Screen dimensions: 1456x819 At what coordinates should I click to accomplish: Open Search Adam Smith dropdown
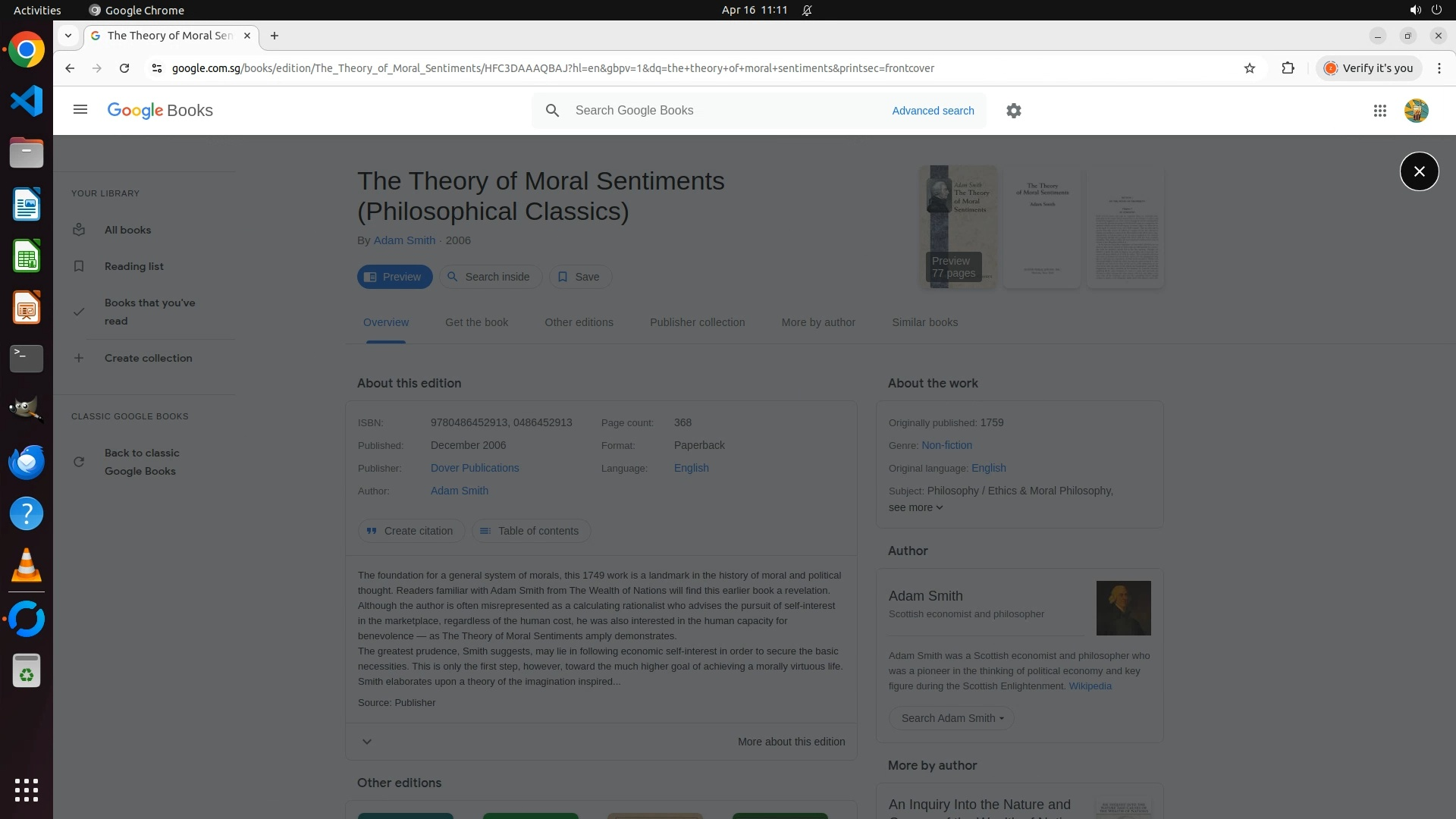point(952,718)
